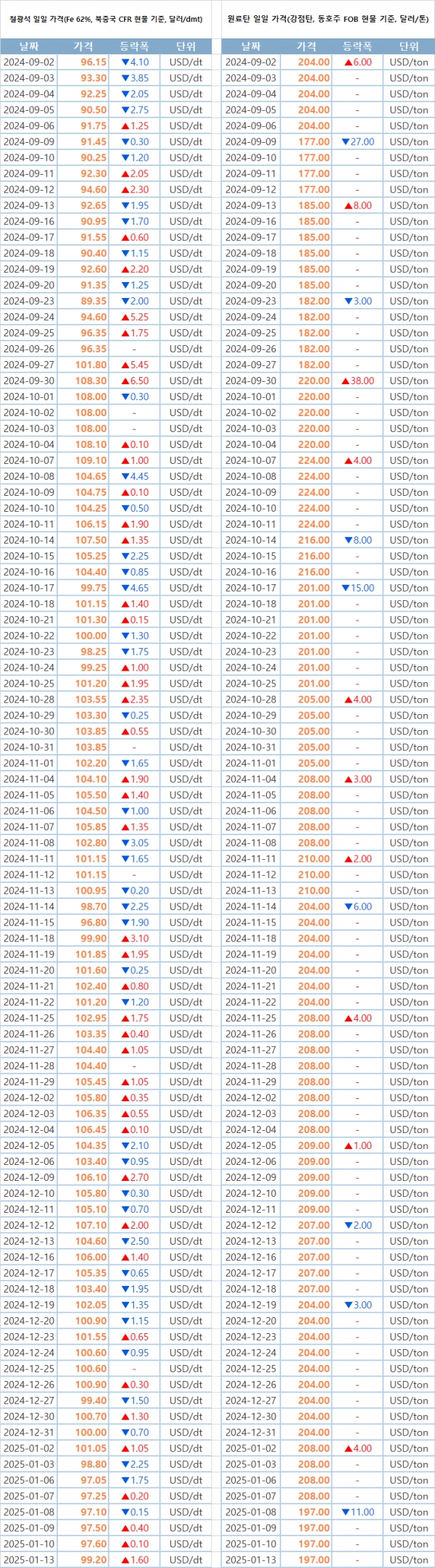
Task: Select the iron ore price 108.30 cell
Action: click(91, 381)
